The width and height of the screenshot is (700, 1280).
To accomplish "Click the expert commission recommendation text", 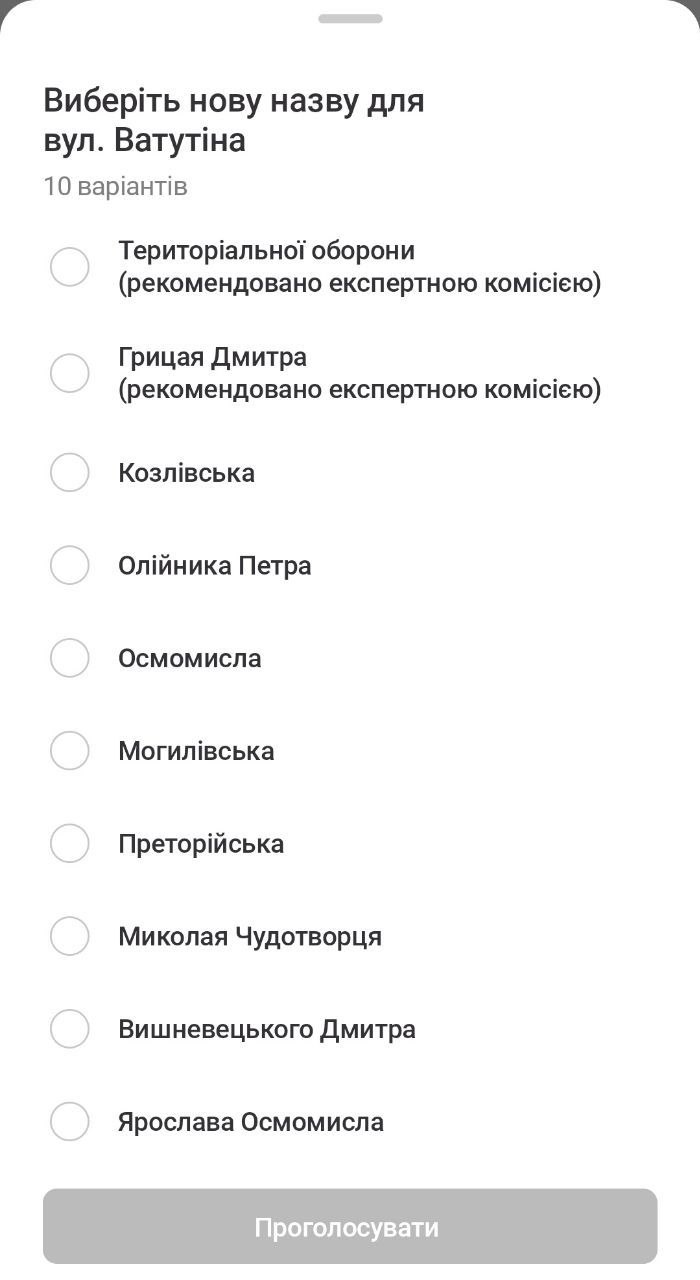I will 358,283.
